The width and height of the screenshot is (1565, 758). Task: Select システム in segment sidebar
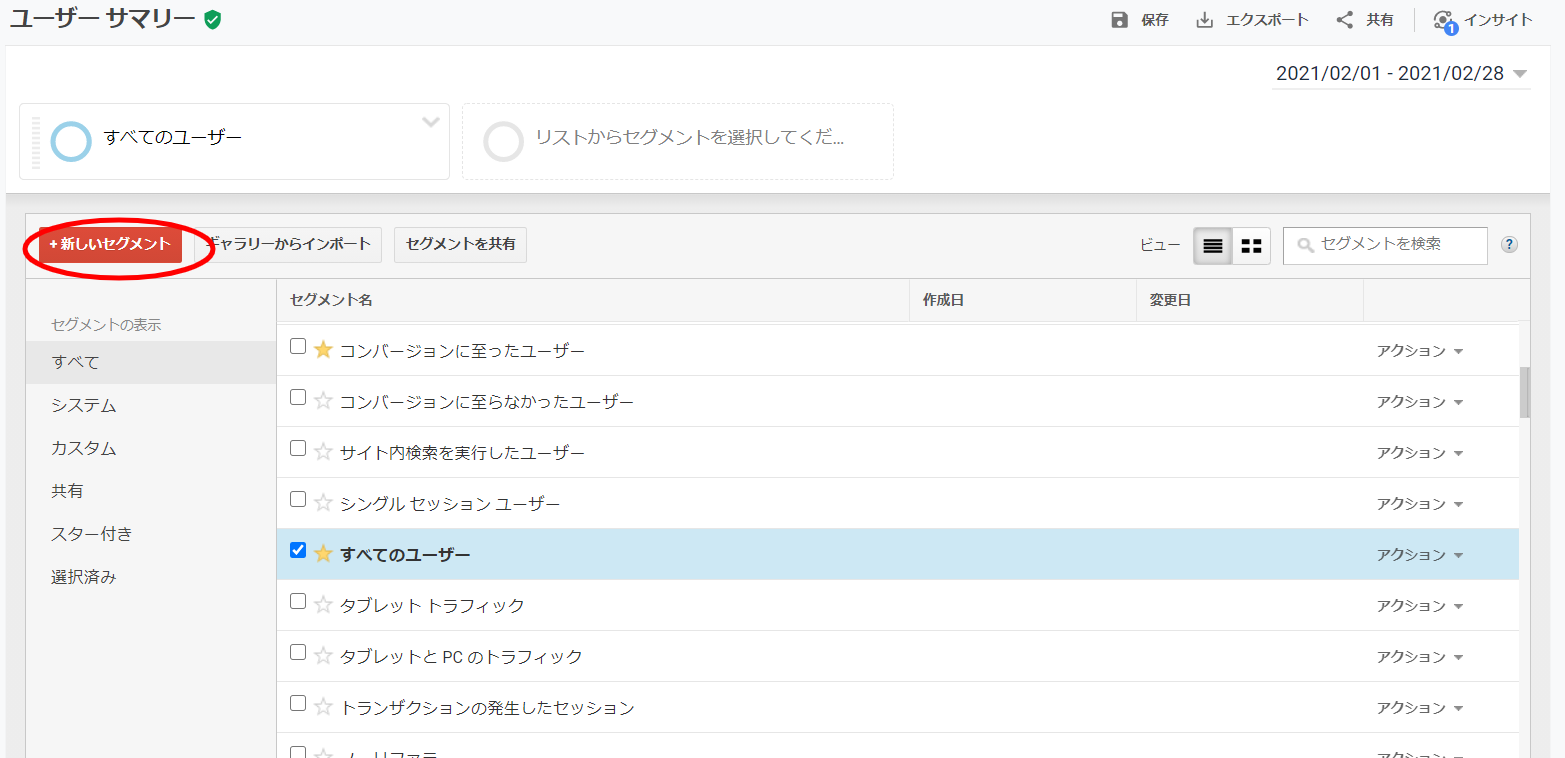coord(84,405)
